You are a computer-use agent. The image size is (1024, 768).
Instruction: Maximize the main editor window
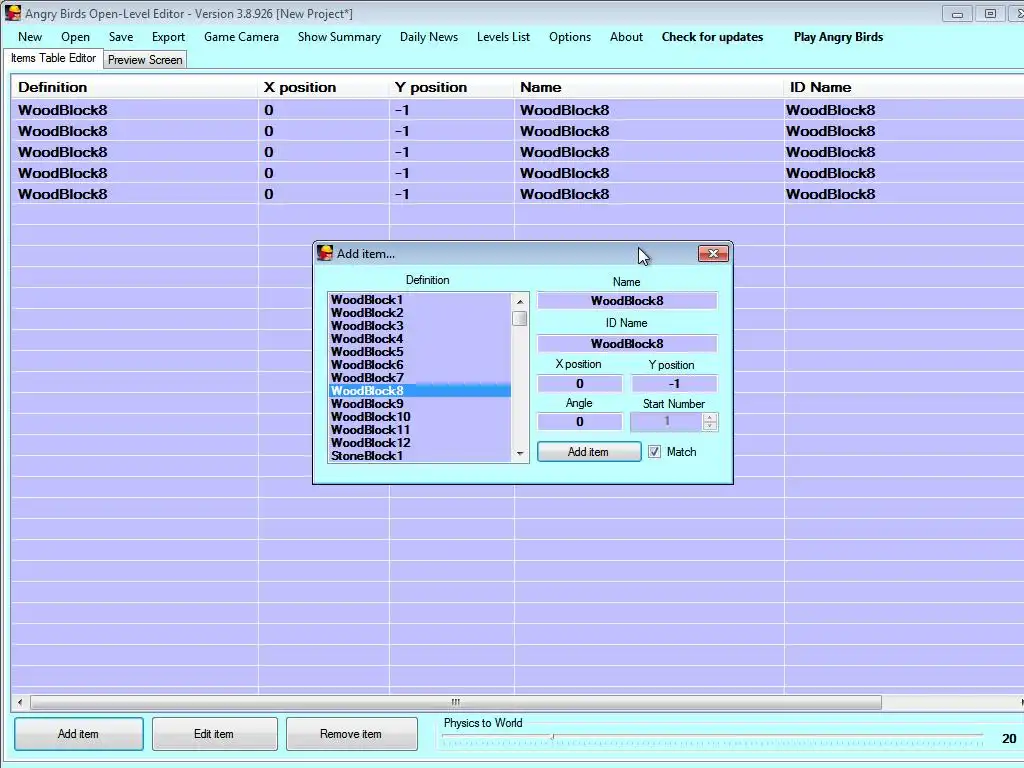(990, 14)
